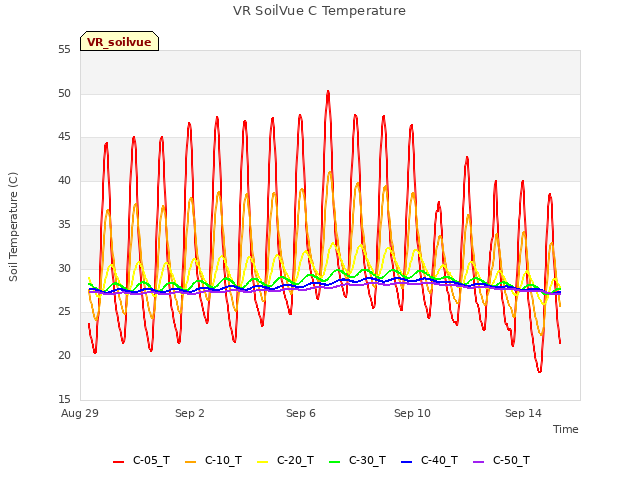This screenshot has height=480, width=640.
Task: Click the VR_soilvue label box
Action: click(119, 41)
